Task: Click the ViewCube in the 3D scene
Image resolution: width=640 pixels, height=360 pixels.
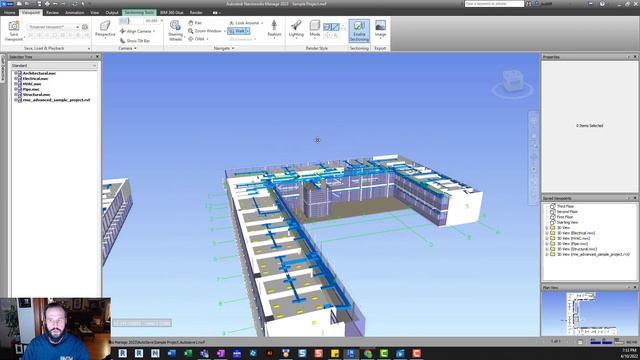Action: point(512,82)
